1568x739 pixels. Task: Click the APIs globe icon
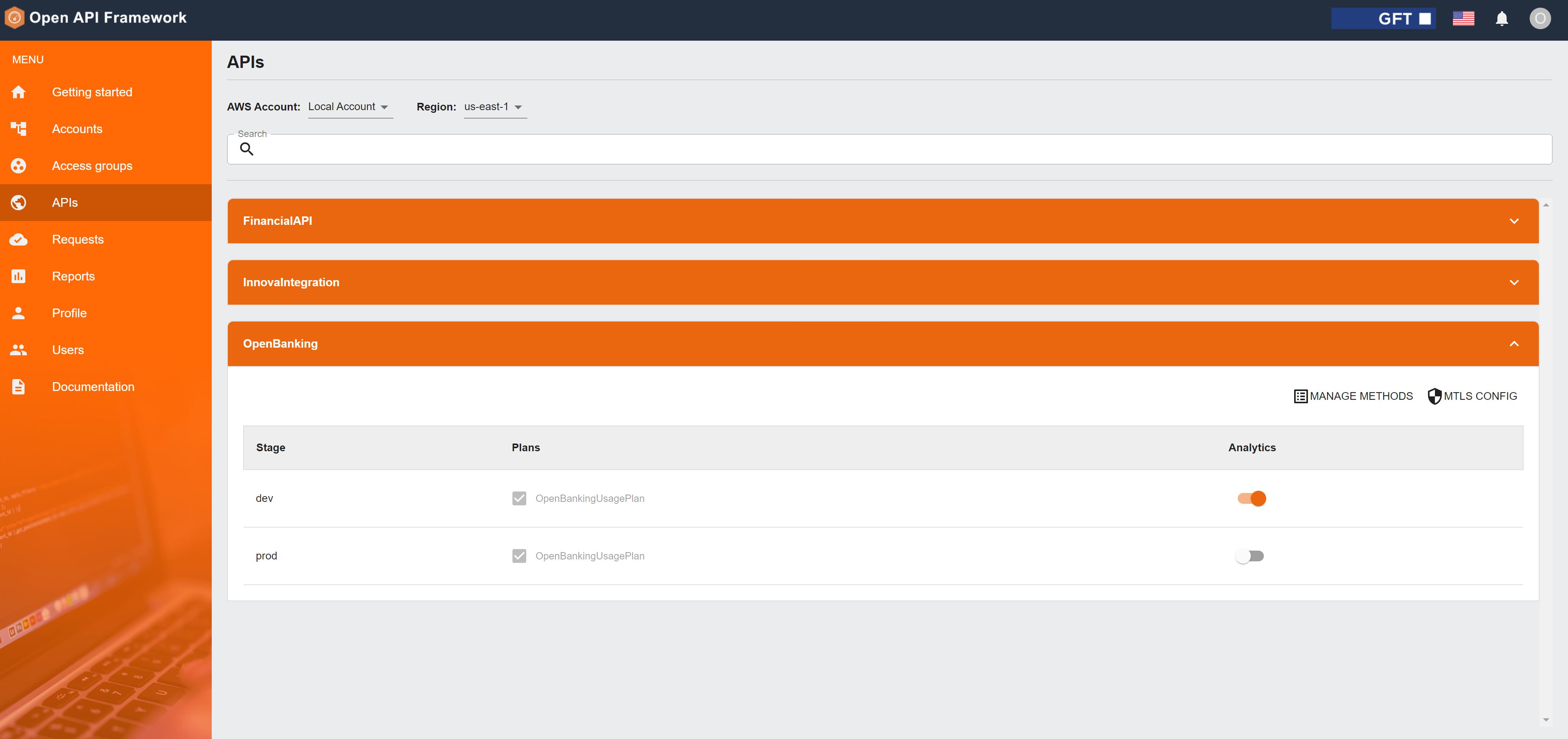click(x=18, y=202)
